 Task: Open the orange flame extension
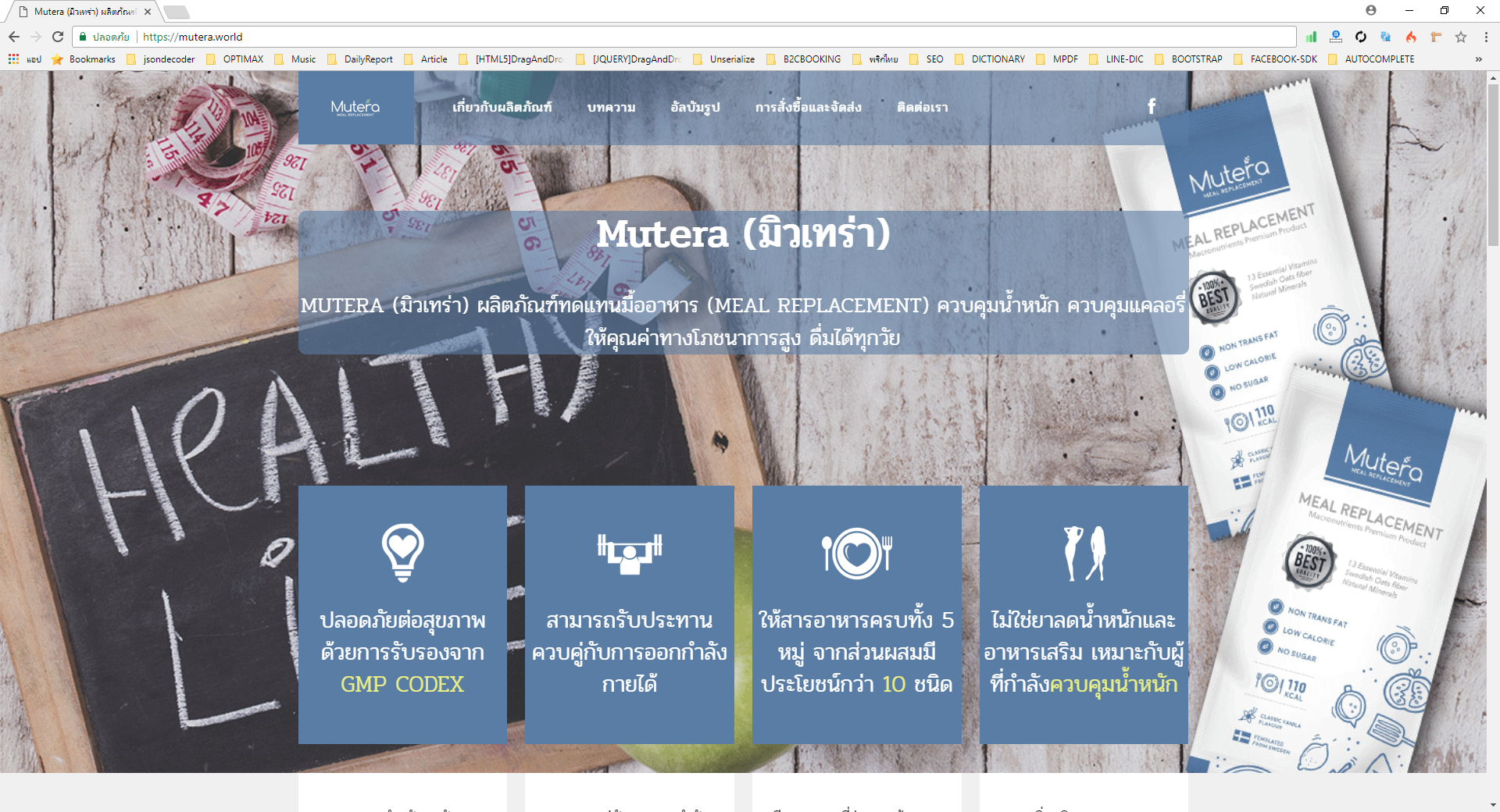point(1411,37)
